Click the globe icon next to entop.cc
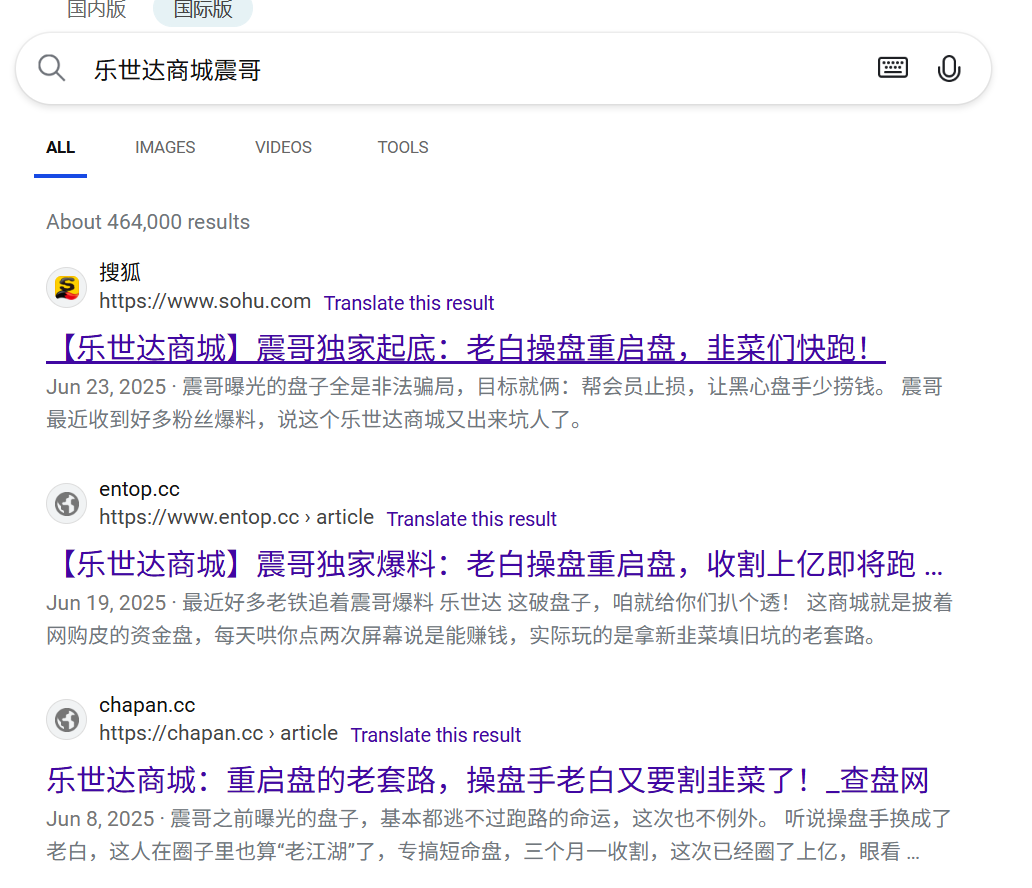Viewport: 1032px width, 888px height. coord(66,504)
